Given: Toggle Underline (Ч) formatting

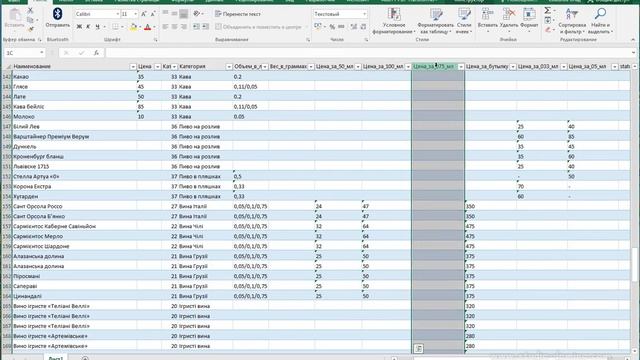Looking at the screenshot, I should [x=97, y=27].
